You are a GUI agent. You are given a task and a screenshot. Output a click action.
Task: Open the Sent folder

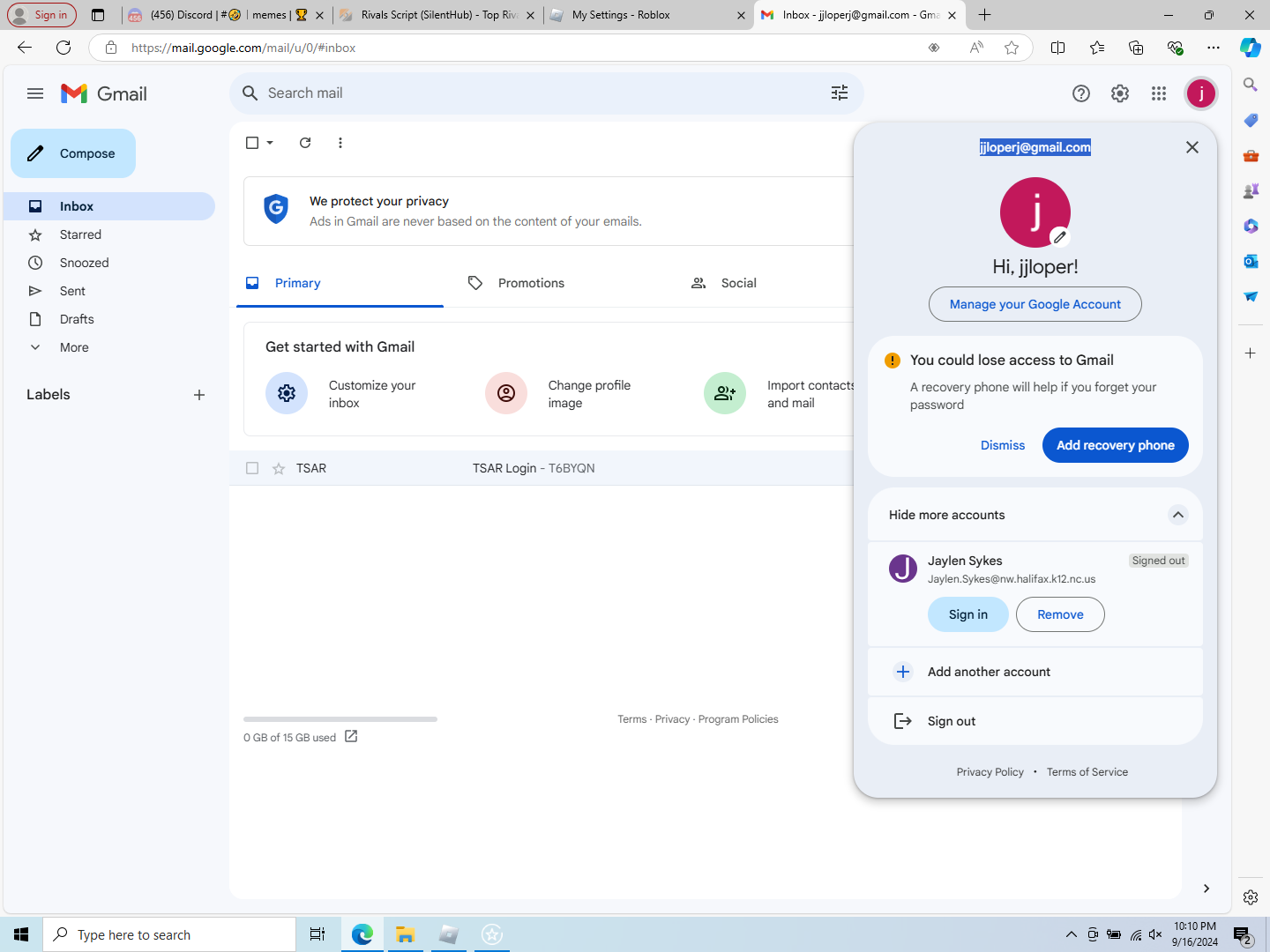[x=109, y=291]
